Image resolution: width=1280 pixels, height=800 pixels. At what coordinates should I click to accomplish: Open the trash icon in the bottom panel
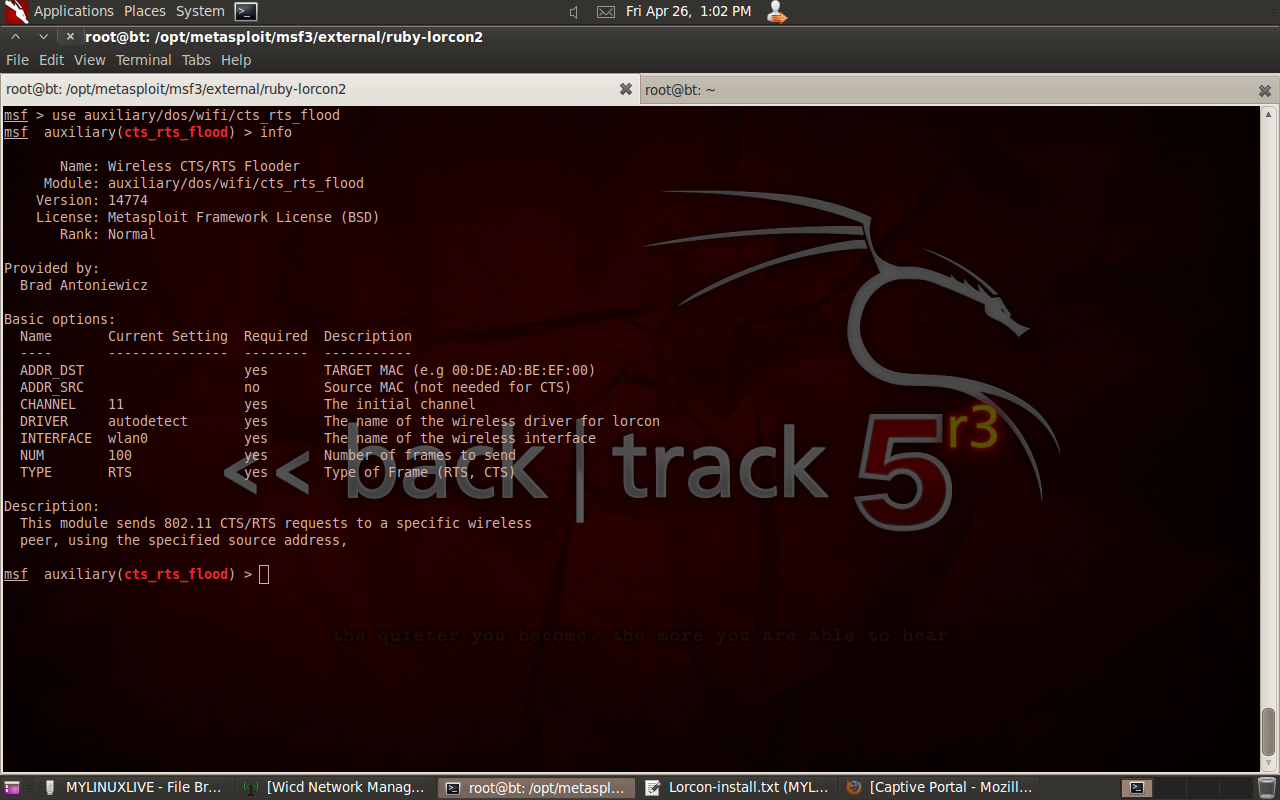[1267, 788]
